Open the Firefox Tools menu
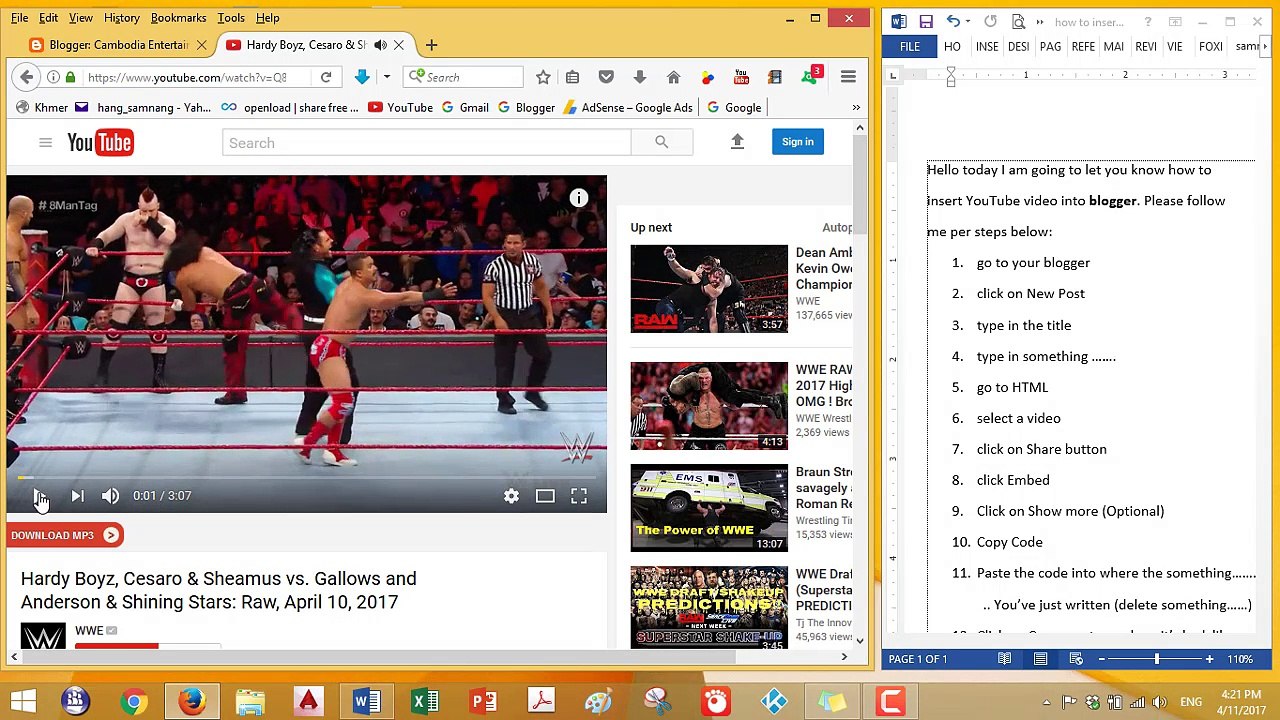The height and width of the screenshot is (720, 1280). (231, 18)
